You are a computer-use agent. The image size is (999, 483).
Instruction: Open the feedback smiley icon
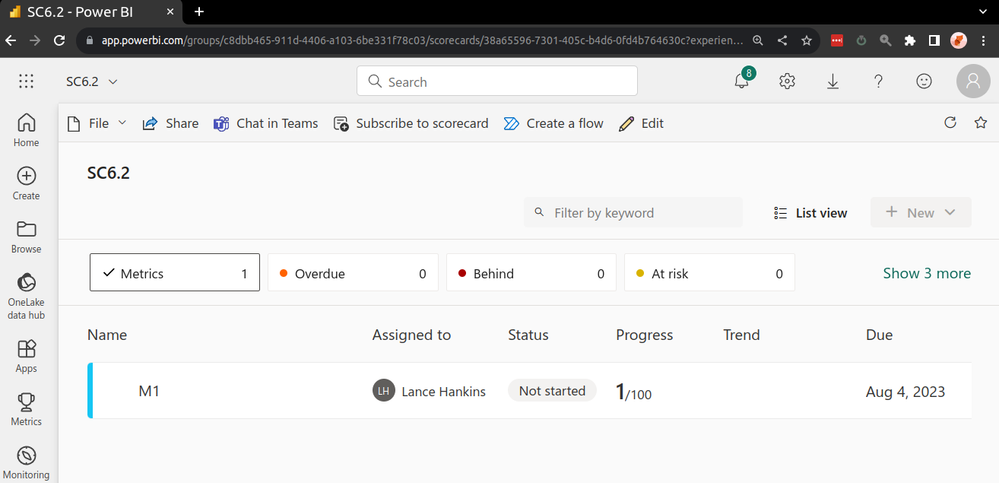point(924,82)
